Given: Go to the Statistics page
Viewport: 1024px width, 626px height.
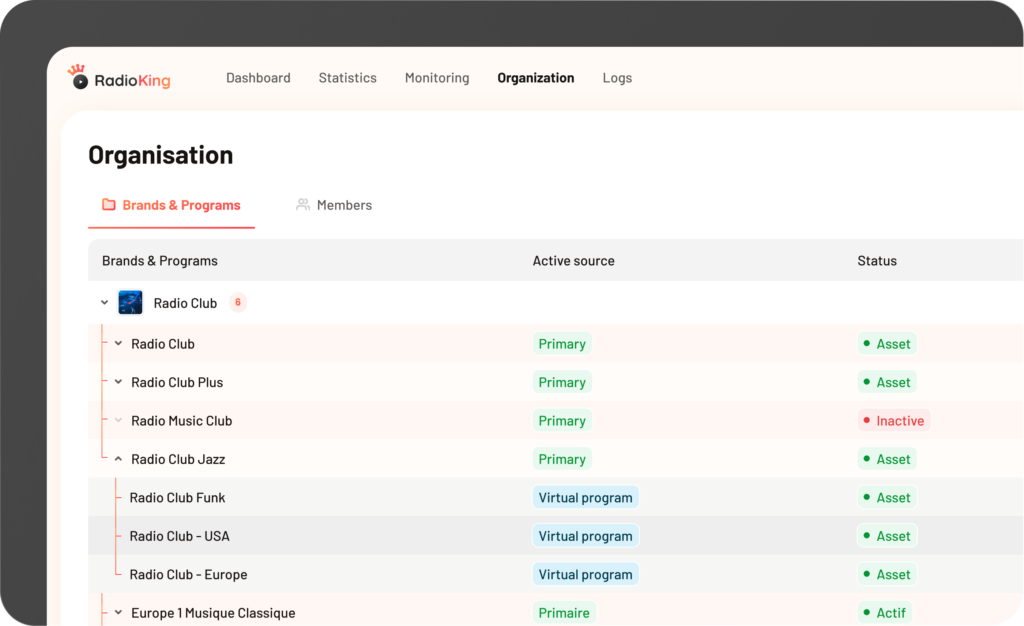Looking at the screenshot, I should [x=347, y=78].
